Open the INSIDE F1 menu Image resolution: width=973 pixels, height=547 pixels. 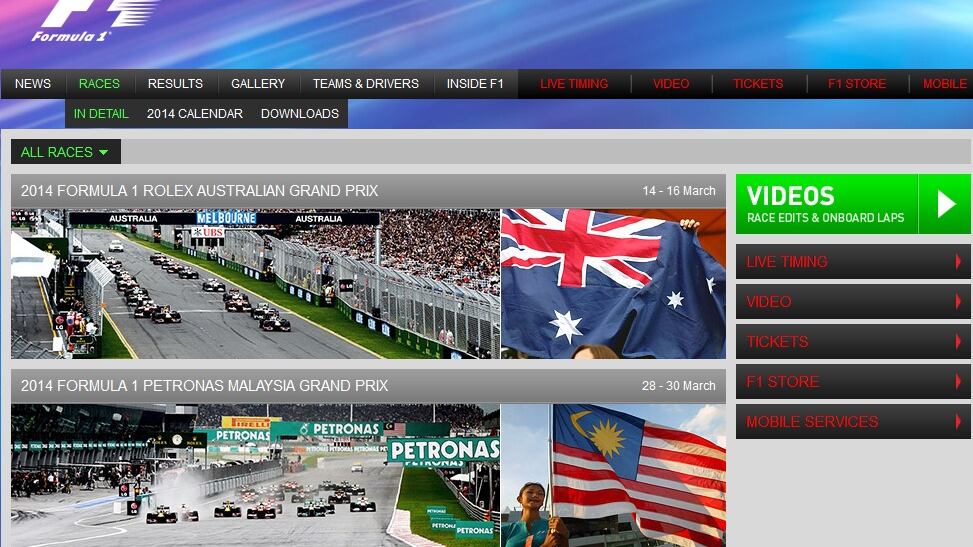(x=475, y=84)
